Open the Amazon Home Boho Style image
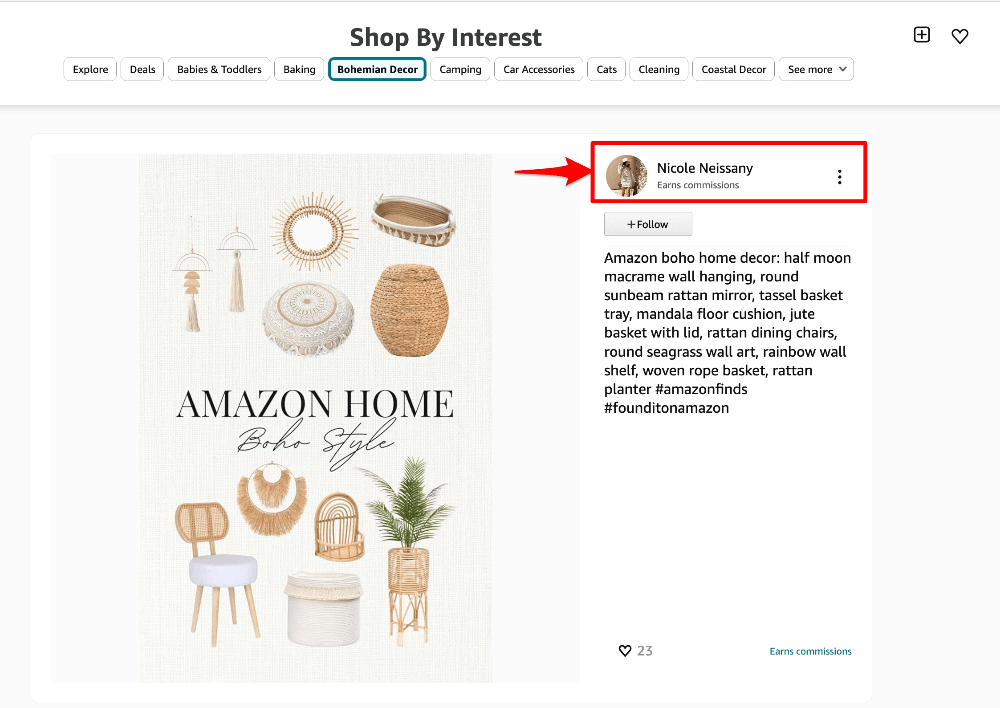This screenshot has height=708, width=1000. click(316, 417)
